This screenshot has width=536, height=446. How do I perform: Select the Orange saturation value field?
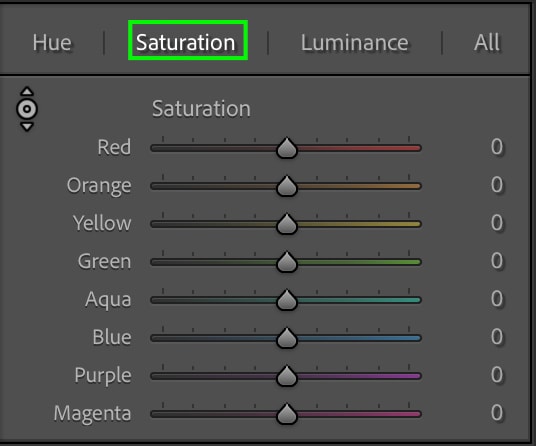click(497, 185)
